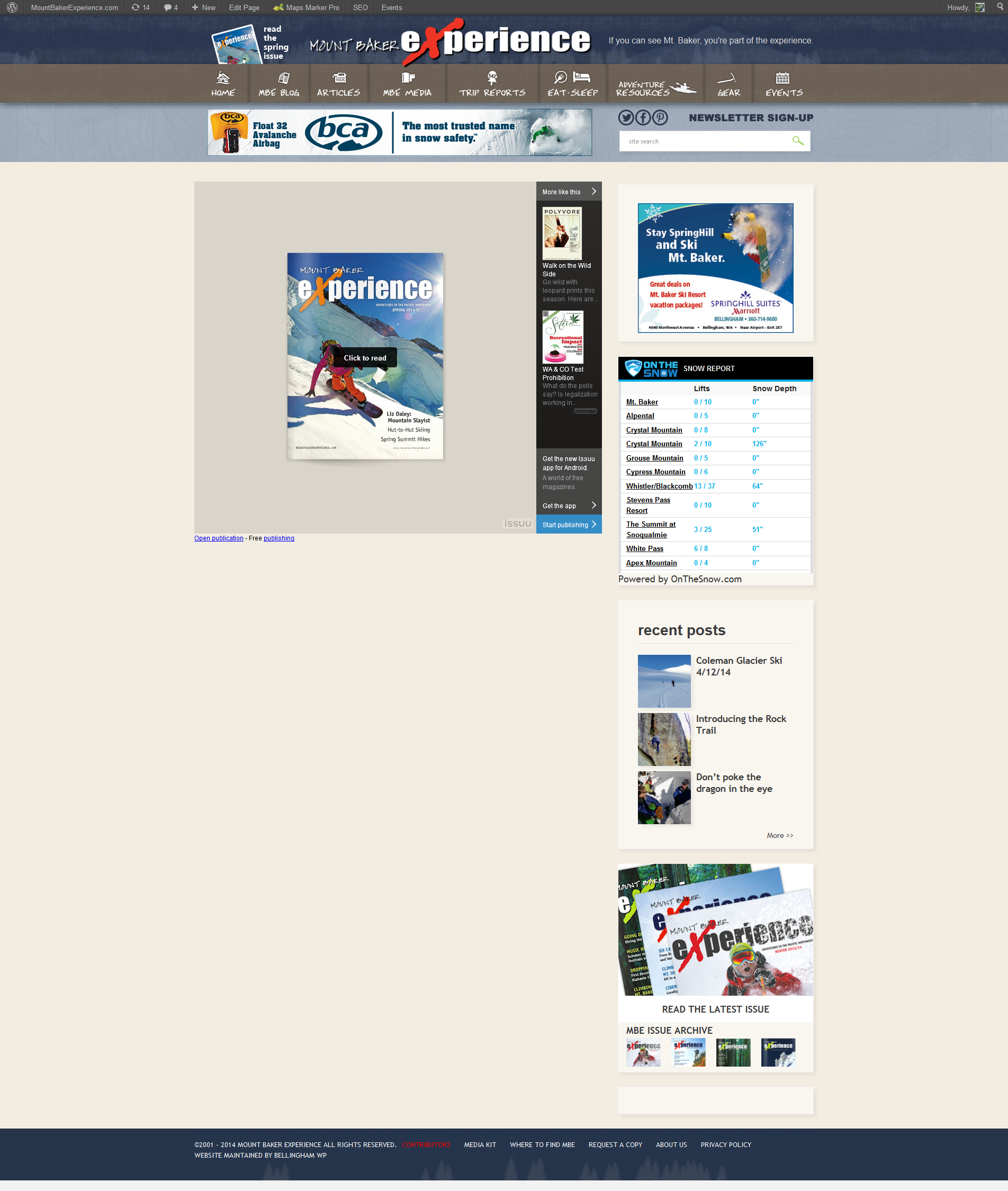Open Privacy Policy footer link
Image resolution: width=1008 pixels, height=1191 pixels.
726,1145
